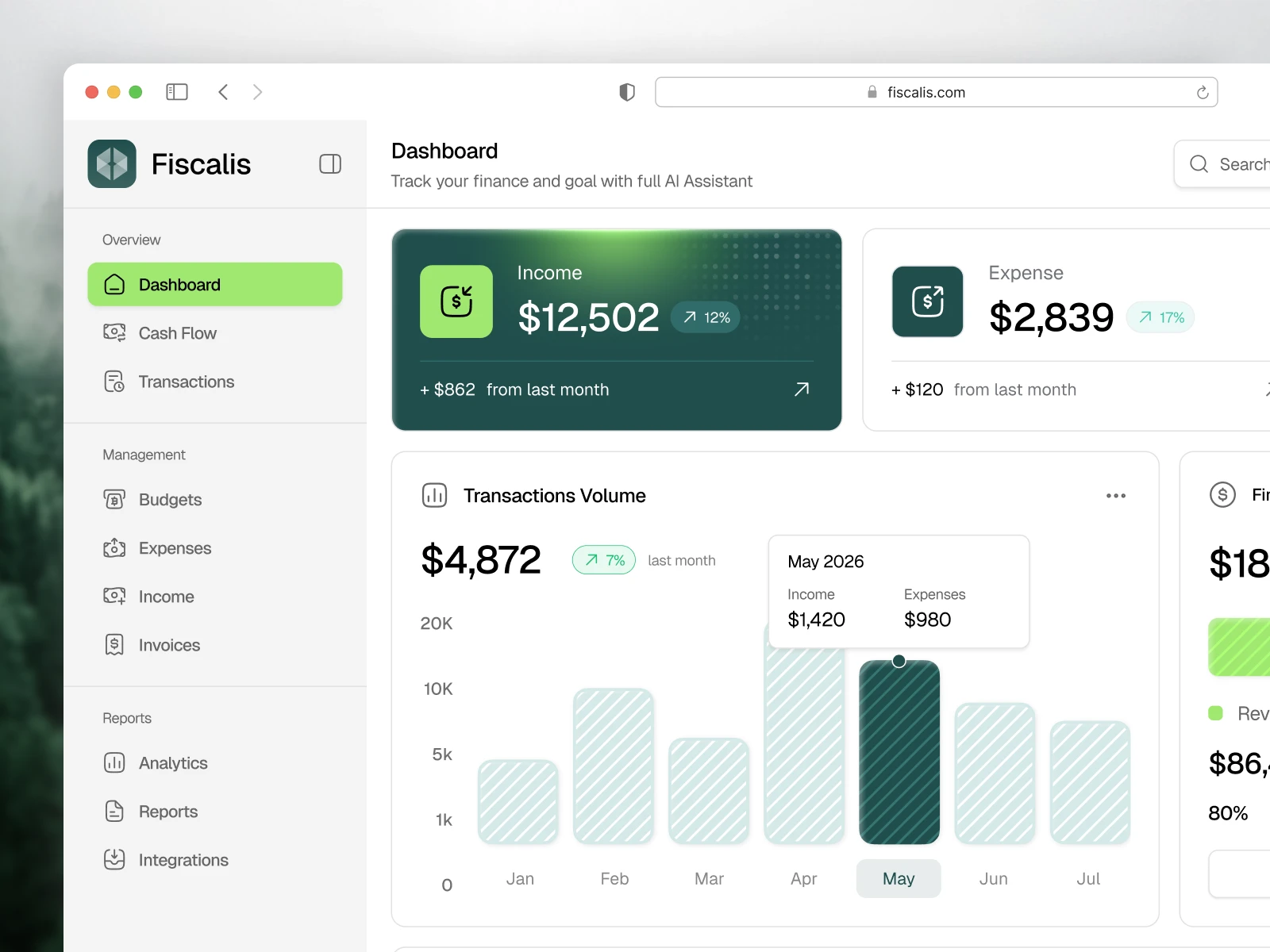This screenshot has width=1270, height=952.
Task: Select the Apr bar in chart
Action: click(x=804, y=746)
